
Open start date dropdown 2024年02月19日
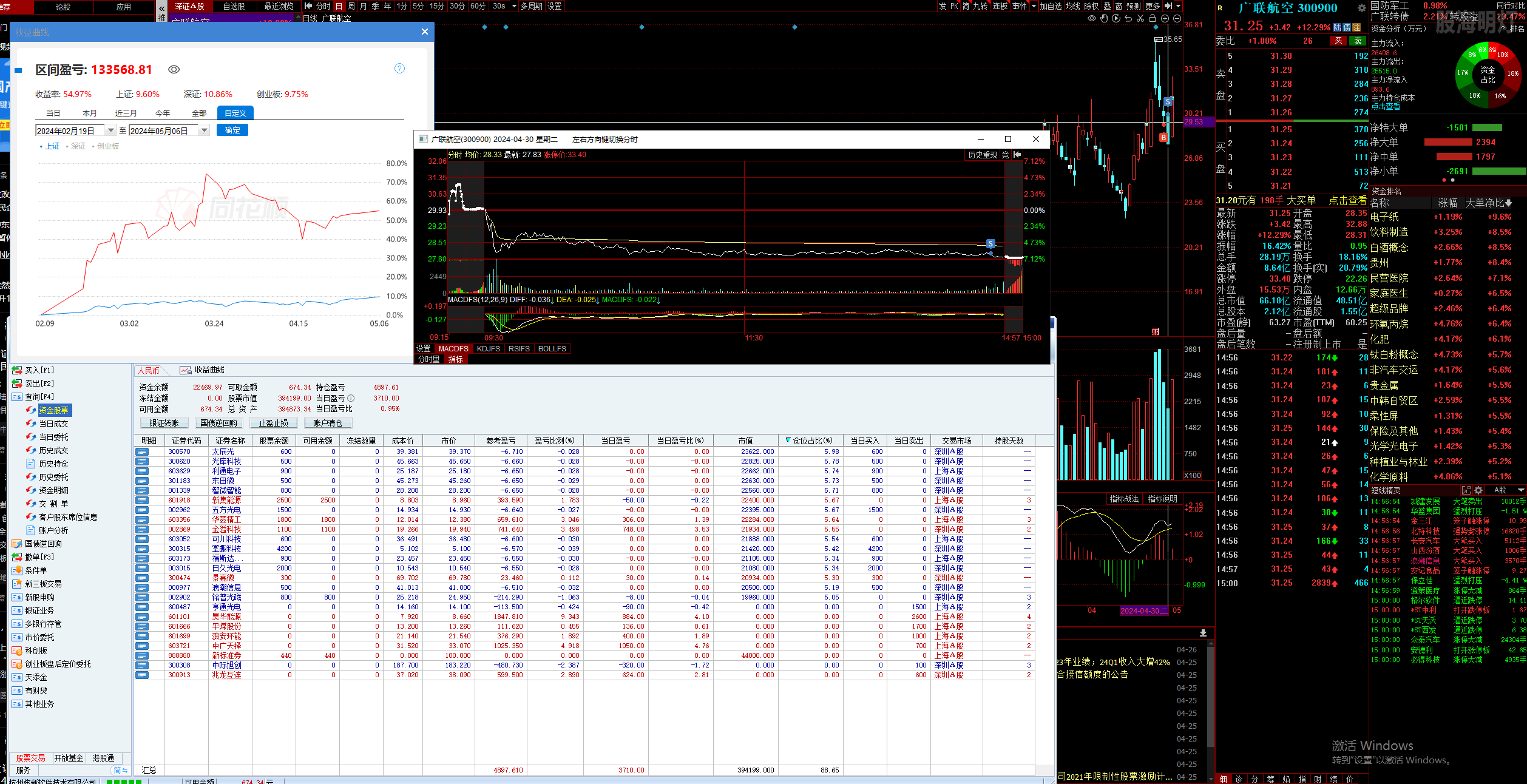(110, 130)
